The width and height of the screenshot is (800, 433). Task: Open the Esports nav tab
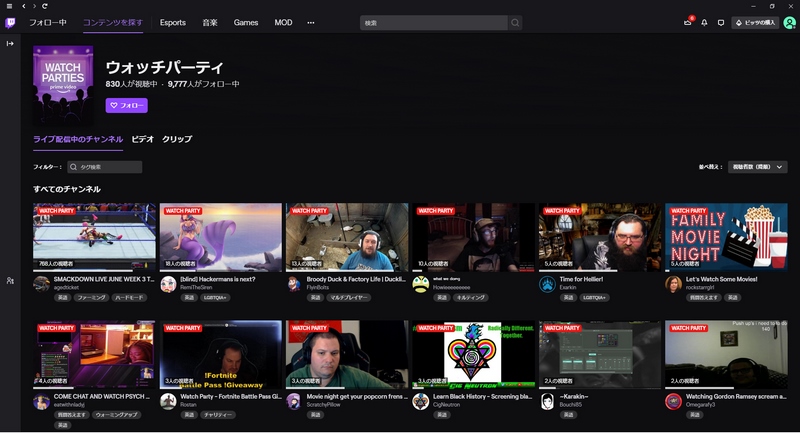pos(172,23)
